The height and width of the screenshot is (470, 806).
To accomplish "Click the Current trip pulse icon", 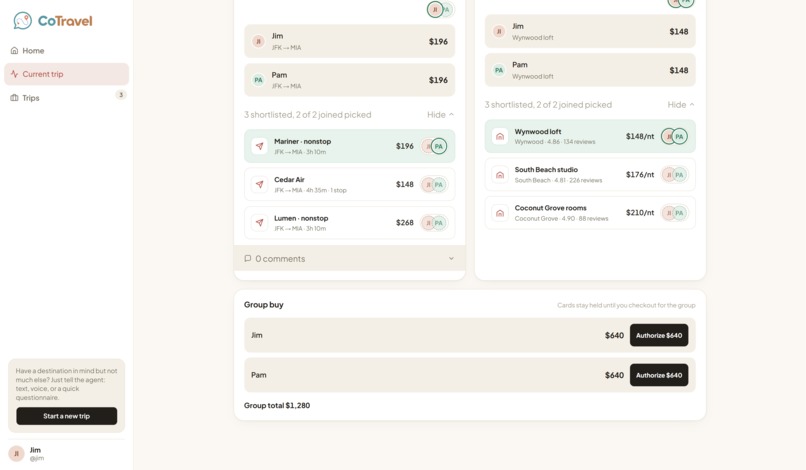I will [x=14, y=74].
